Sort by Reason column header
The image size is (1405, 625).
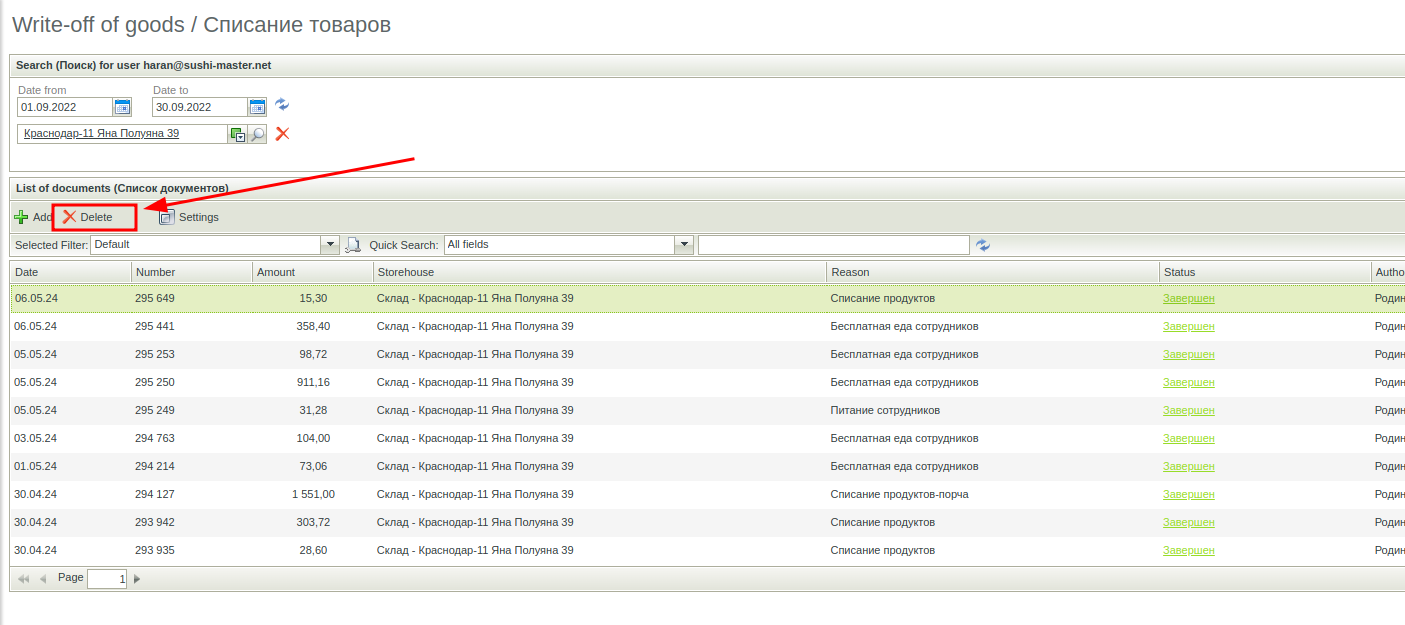pos(993,272)
